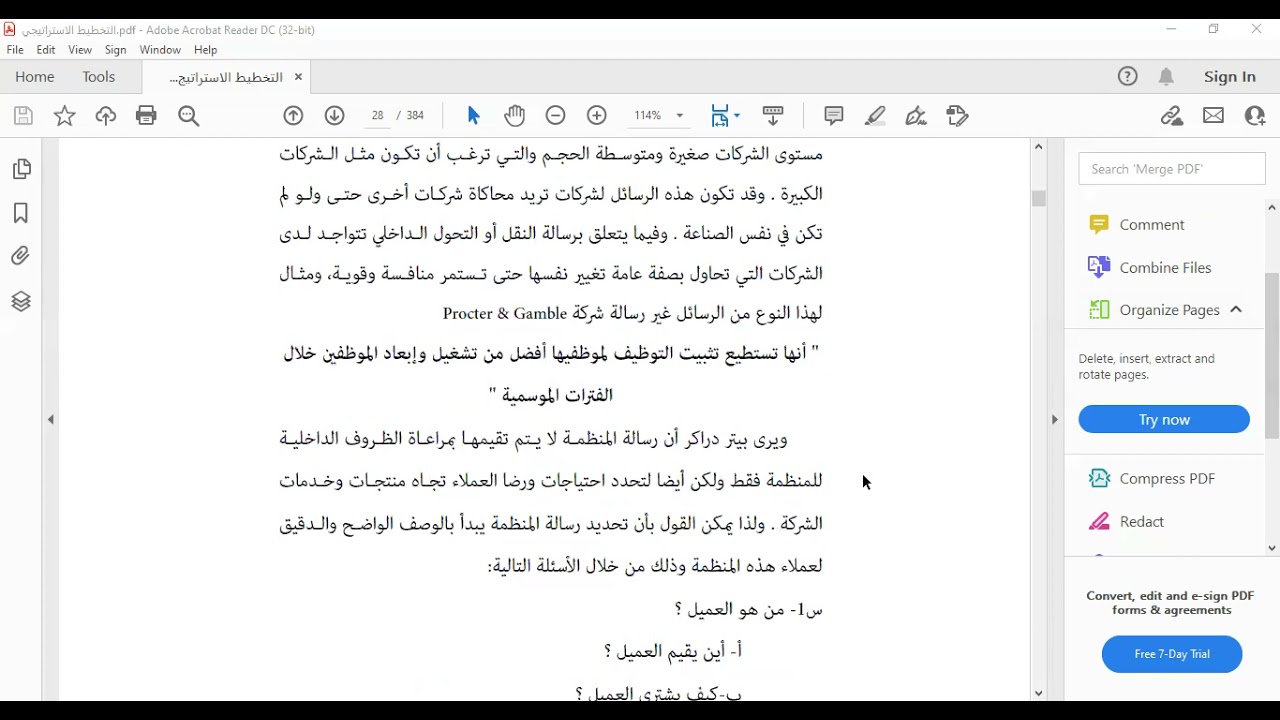Click the Try now button
Screen dimensions: 1280x720
1164,420
